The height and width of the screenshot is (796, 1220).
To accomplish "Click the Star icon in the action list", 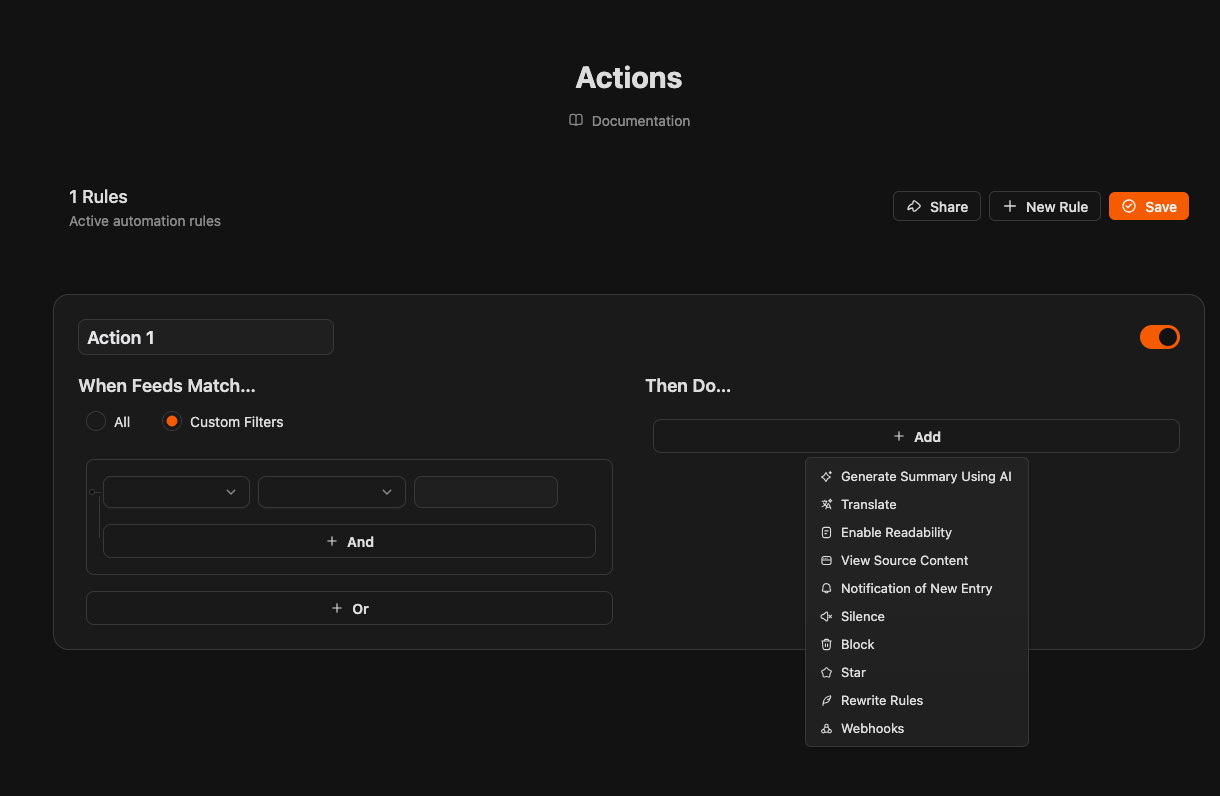I will click(826, 673).
